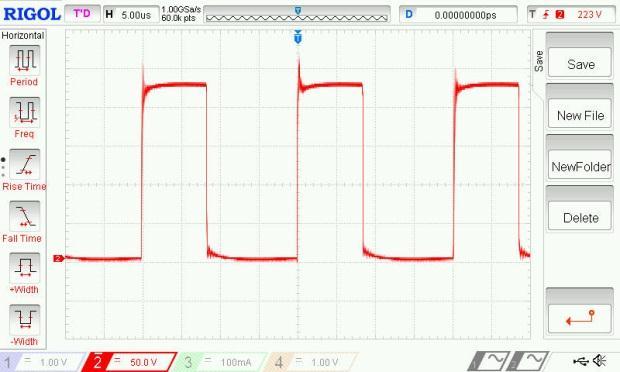Select the +Width measurement icon

click(x=24, y=268)
